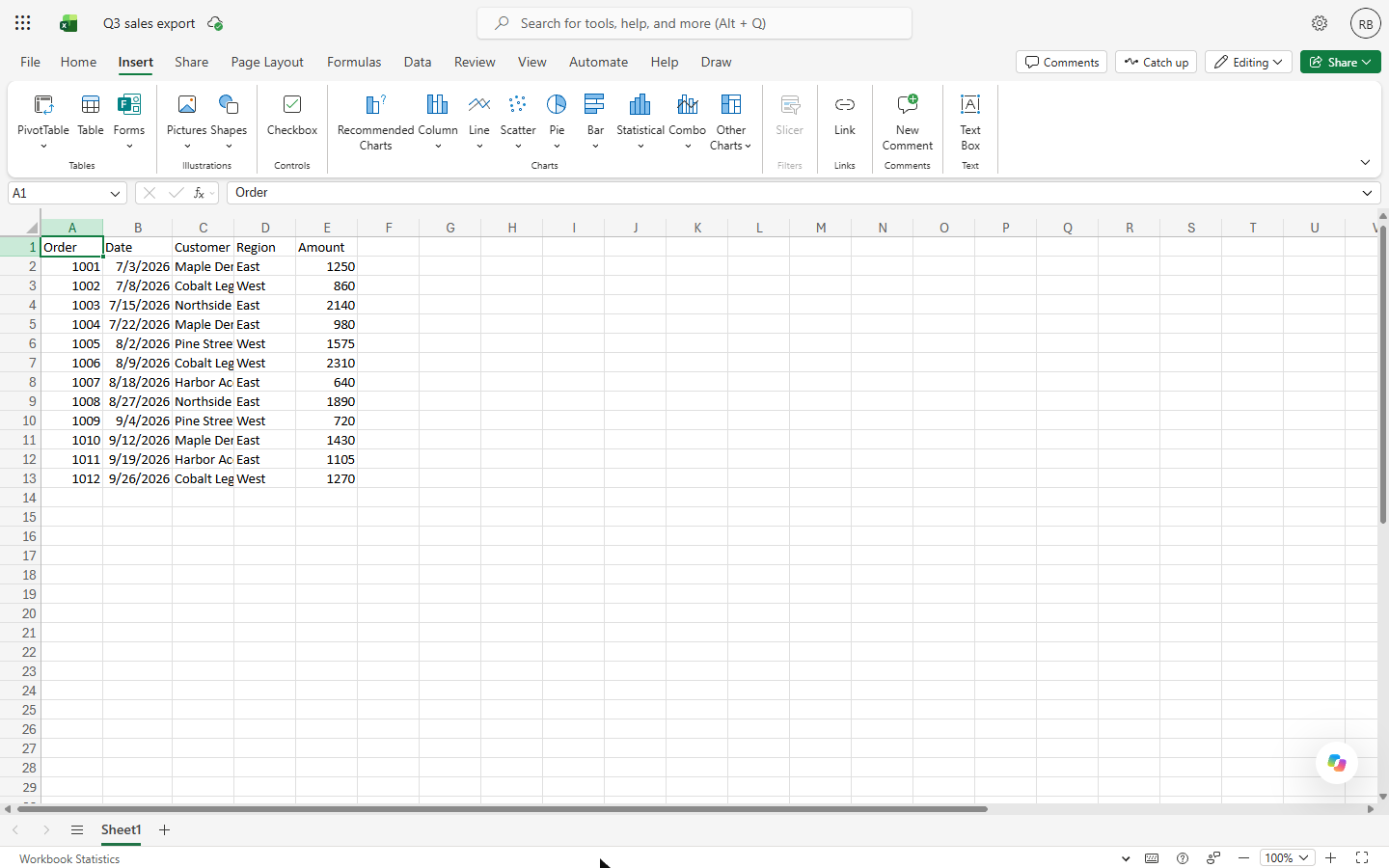Collapse the ribbon with chevron
Screen dimensions: 1389x868
(1365, 162)
